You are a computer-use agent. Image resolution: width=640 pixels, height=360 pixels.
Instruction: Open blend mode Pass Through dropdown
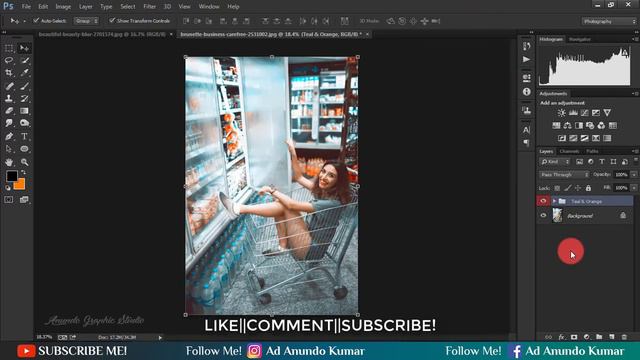coord(564,175)
